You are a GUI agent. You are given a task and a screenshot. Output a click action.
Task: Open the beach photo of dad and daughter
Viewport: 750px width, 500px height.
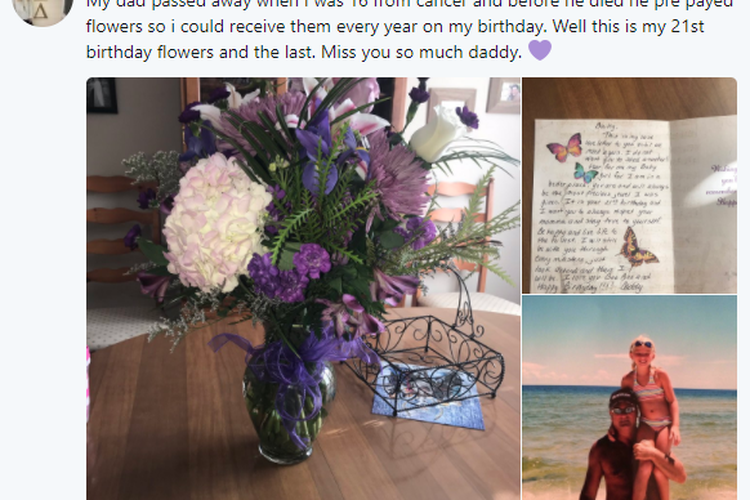(x=629, y=398)
